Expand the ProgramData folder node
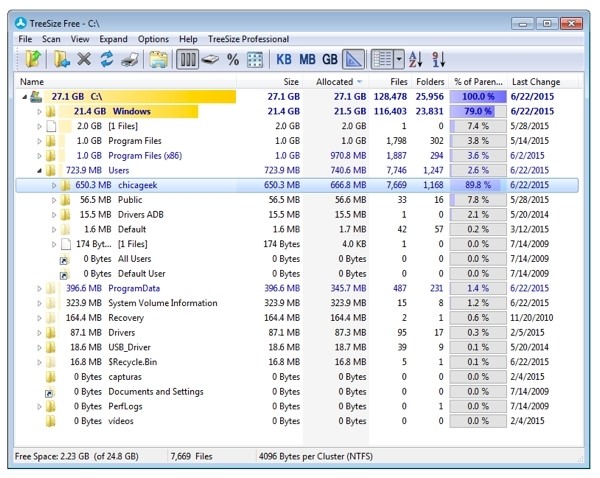 (39, 289)
